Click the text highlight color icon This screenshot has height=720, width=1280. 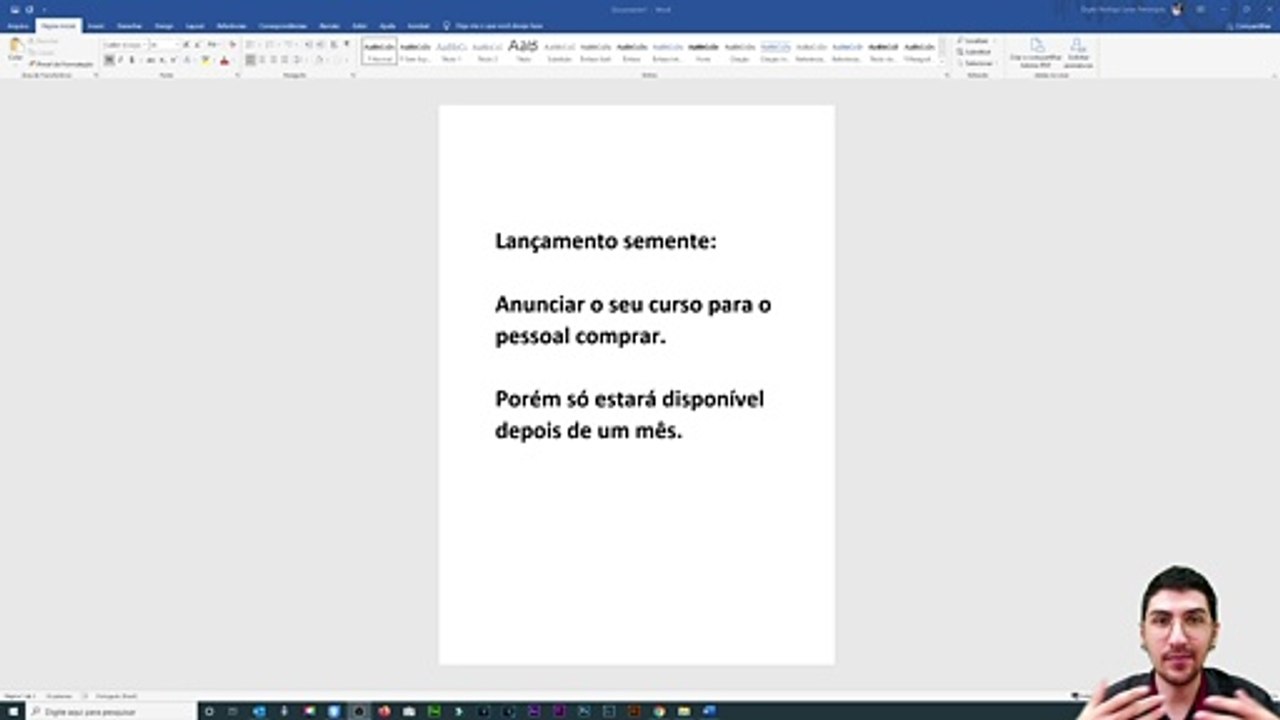pos(205,60)
